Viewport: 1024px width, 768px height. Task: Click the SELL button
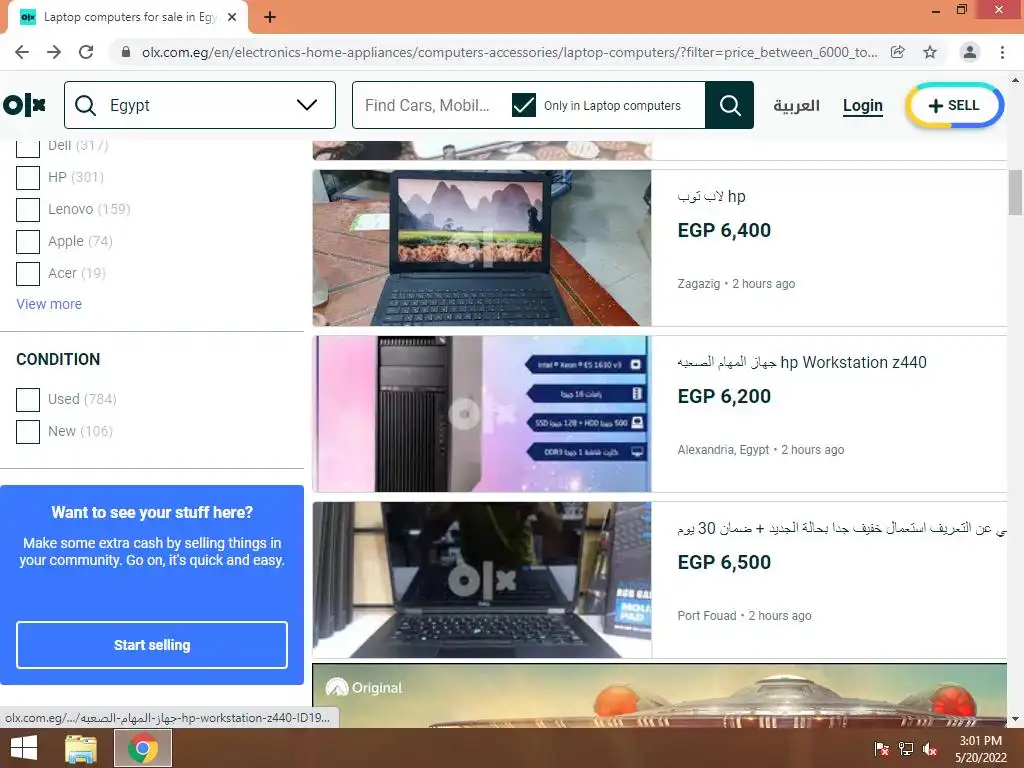pyautogui.click(x=954, y=105)
